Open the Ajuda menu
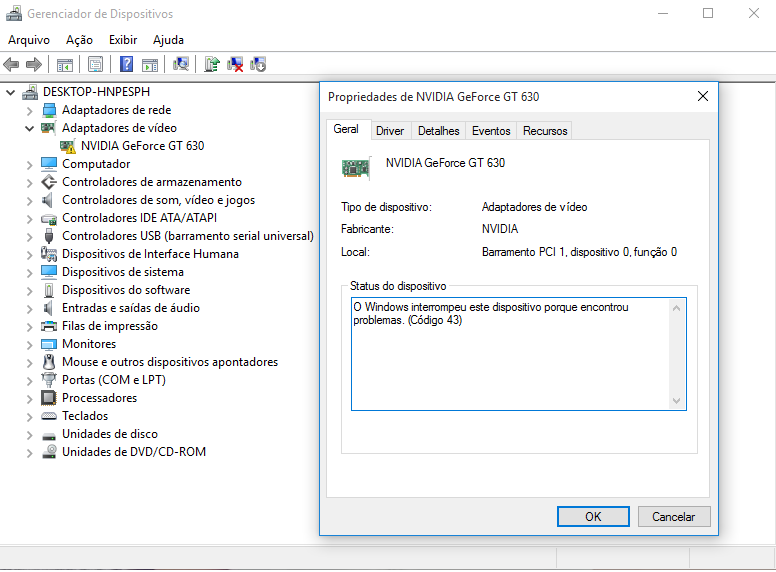Screen dimensions: 776x572 [x=168, y=40]
